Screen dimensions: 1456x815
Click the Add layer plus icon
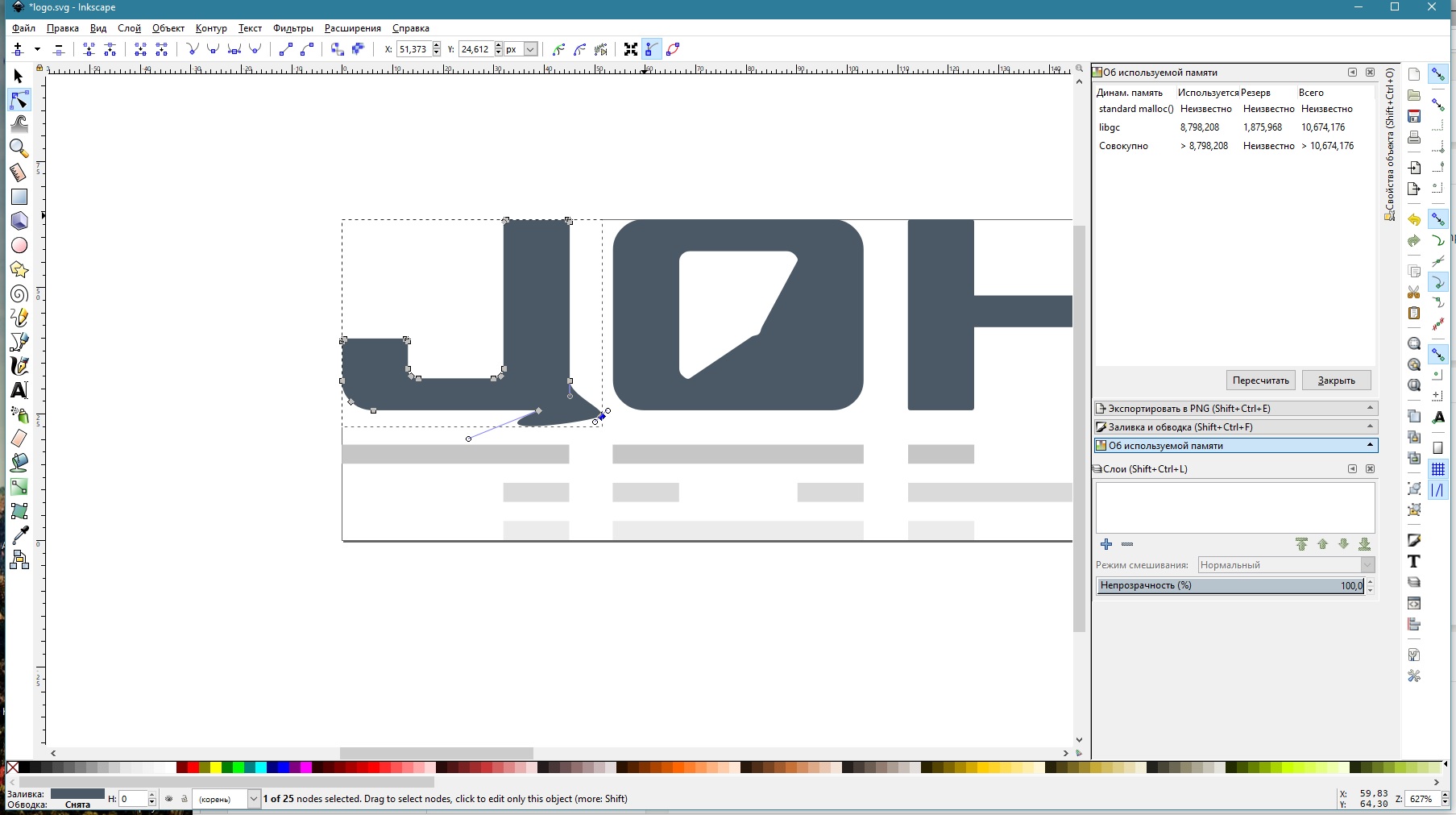click(x=1106, y=544)
